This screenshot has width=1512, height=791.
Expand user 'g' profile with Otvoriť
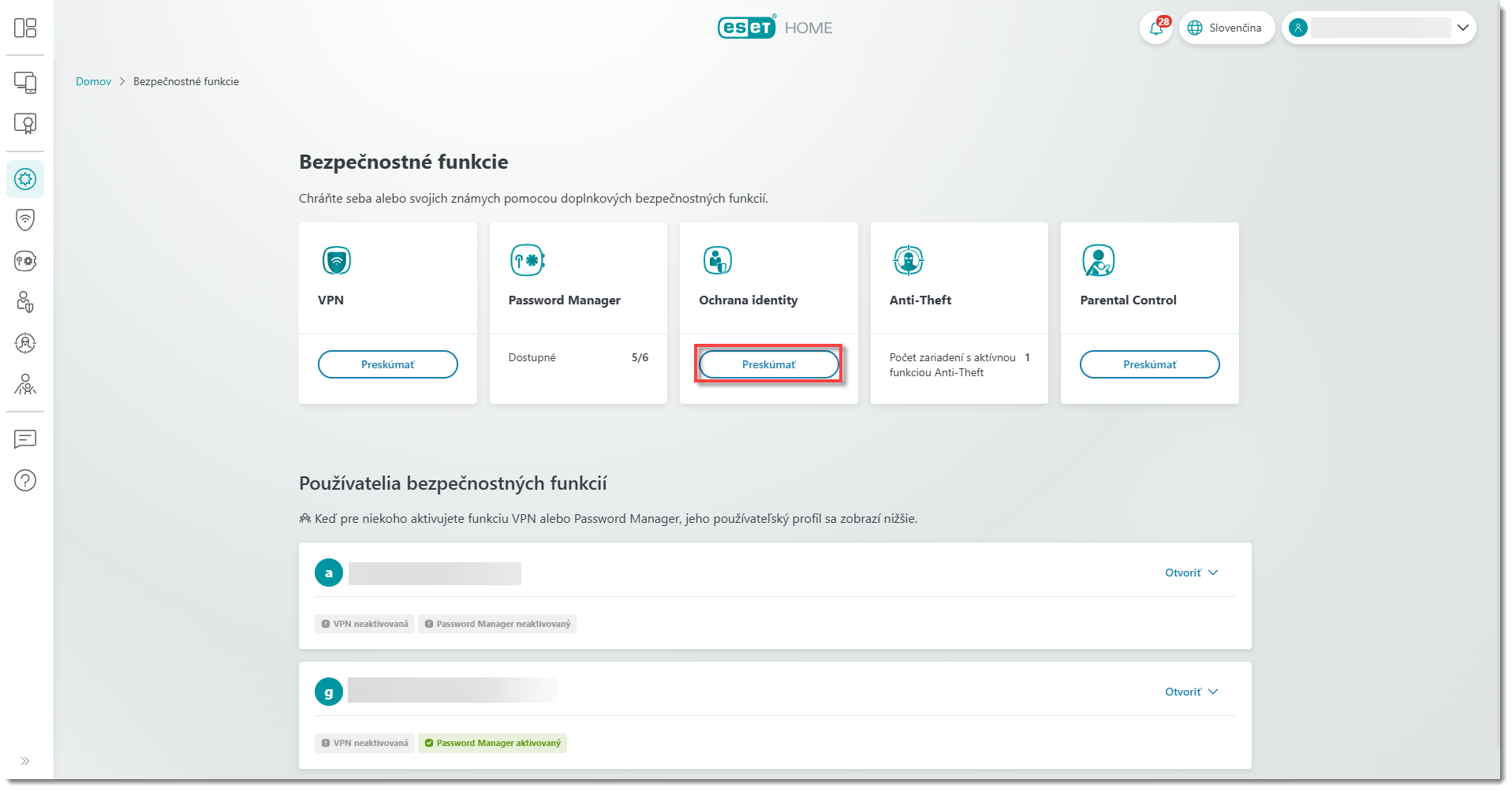click(1191, 692)
